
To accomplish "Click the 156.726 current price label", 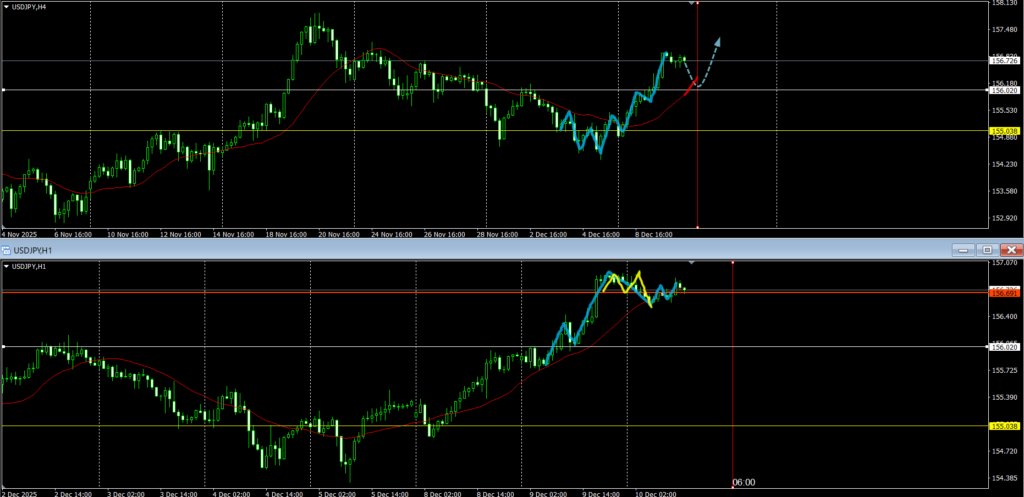I will (x=1004, y=61).
